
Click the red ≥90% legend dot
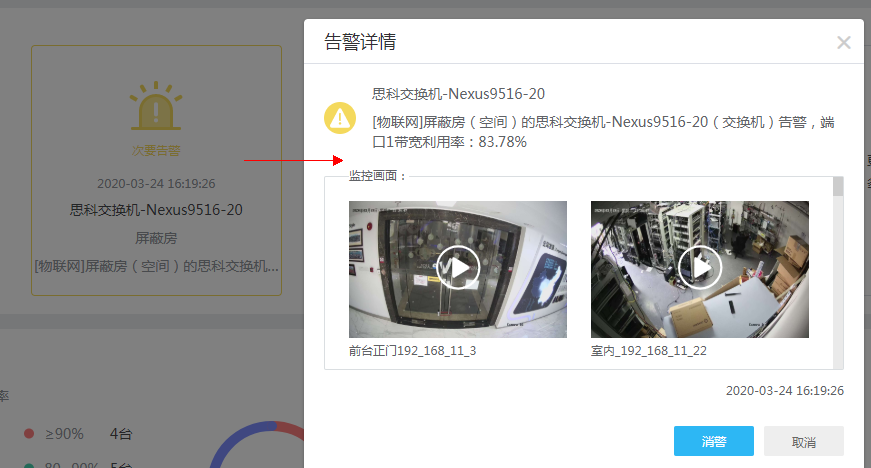tap(29, 434)
